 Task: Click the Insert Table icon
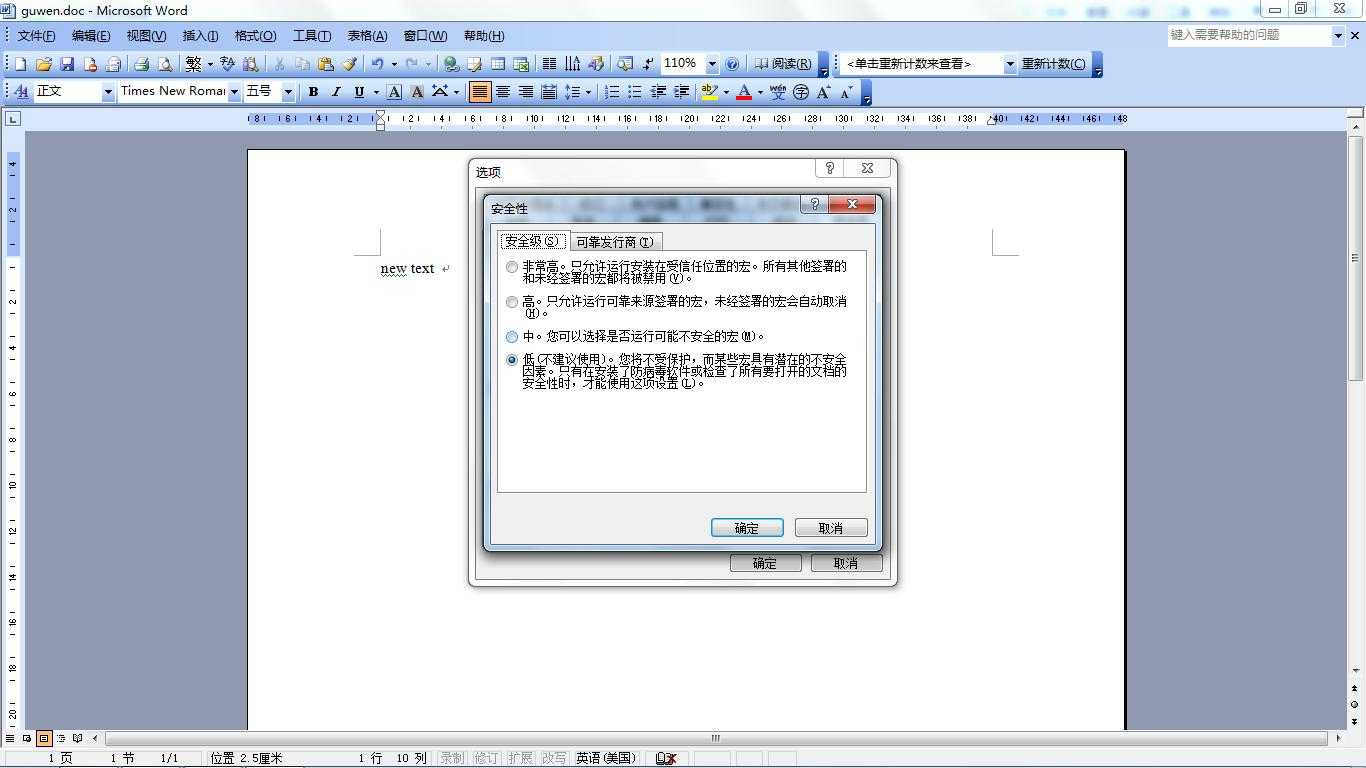pos(498,64)
